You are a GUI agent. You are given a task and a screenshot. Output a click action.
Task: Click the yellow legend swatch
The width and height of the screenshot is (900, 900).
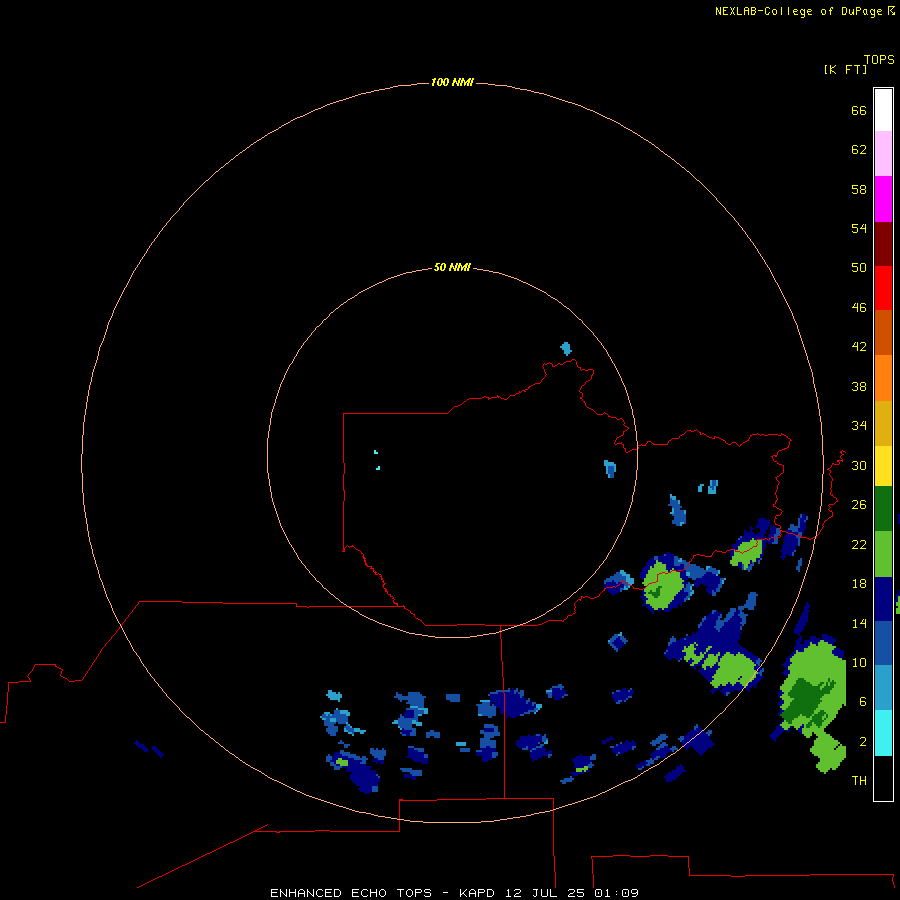[883, 466]
